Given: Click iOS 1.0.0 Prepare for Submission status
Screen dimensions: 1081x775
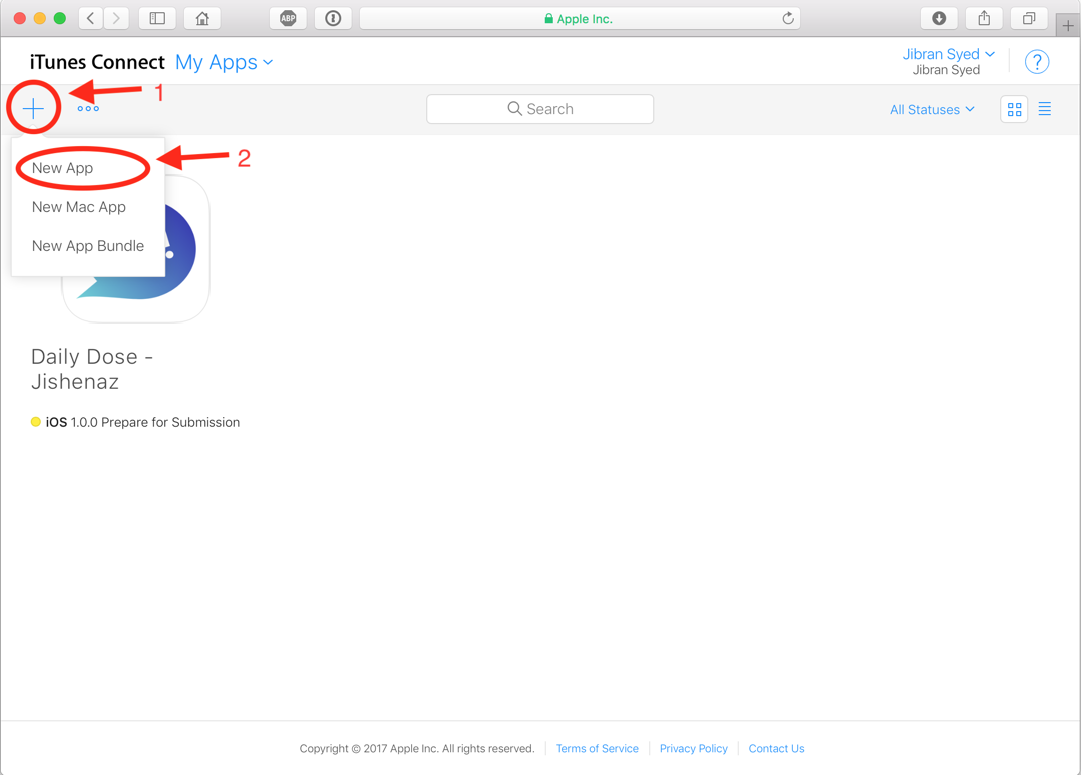Looking at the screenshot, I should pos(136,422).
